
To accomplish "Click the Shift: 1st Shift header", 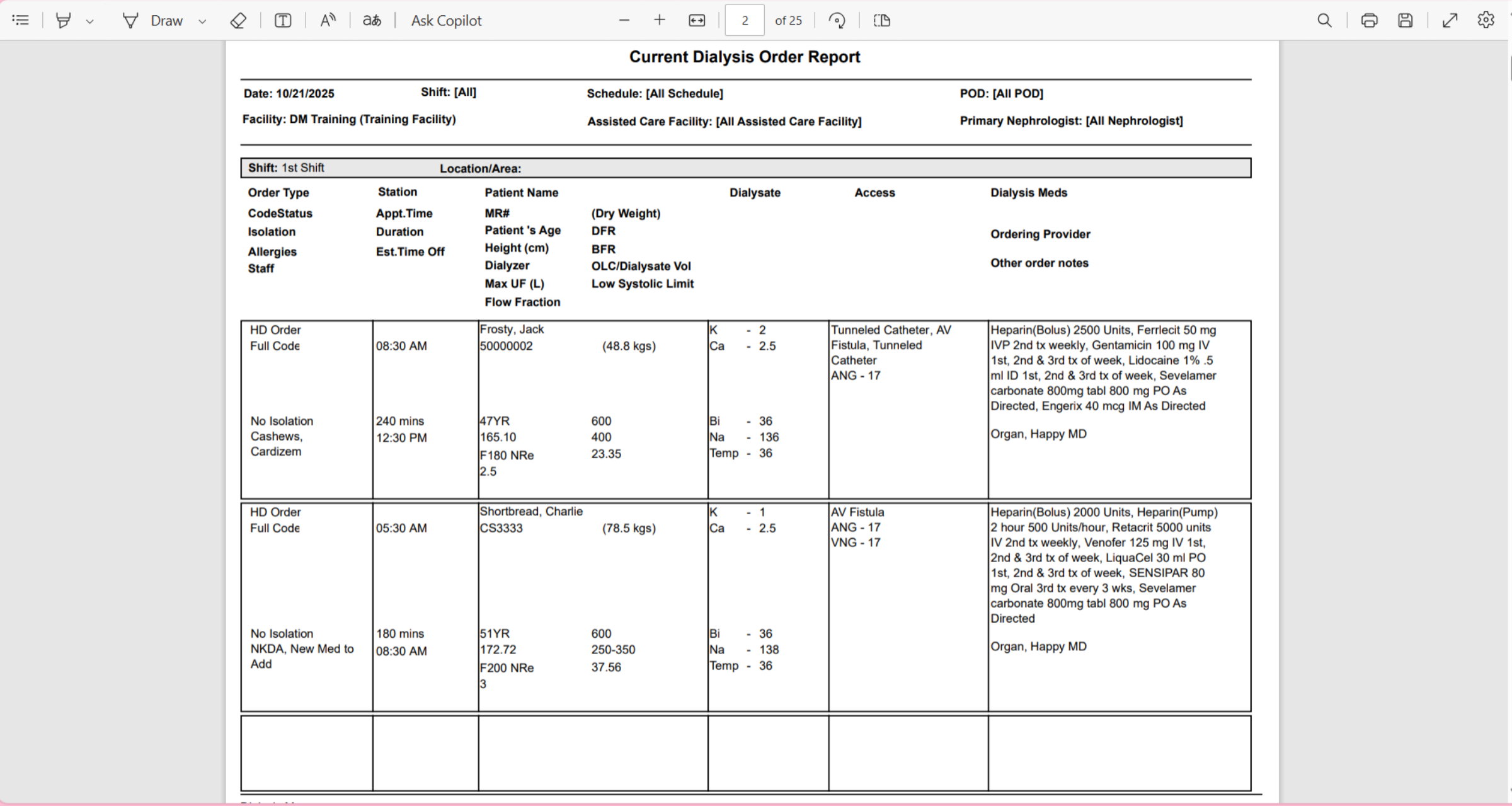I will [x=286, y=168].
